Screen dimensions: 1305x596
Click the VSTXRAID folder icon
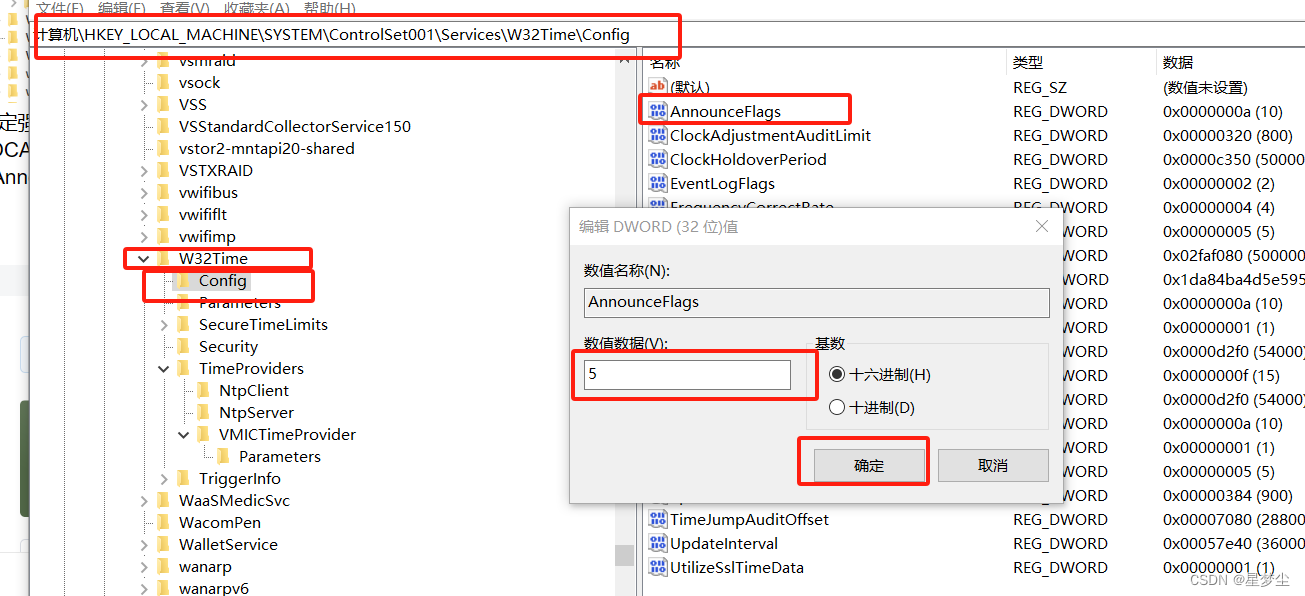(x=163, y=170)
